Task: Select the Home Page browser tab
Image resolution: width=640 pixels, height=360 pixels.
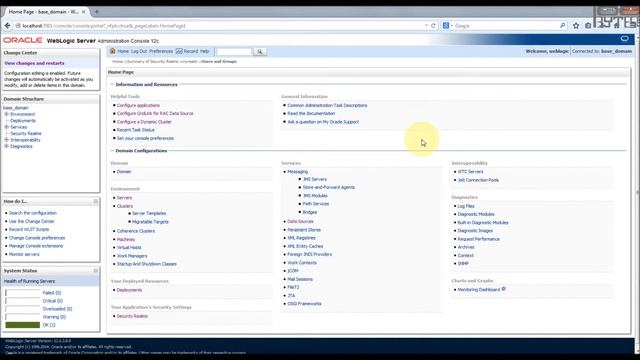Action: [x=43, y=12]
